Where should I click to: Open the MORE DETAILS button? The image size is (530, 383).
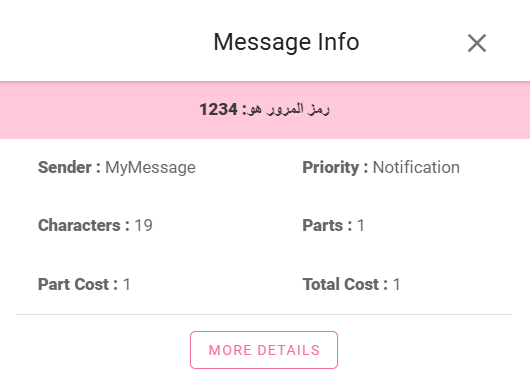point(264,350)
